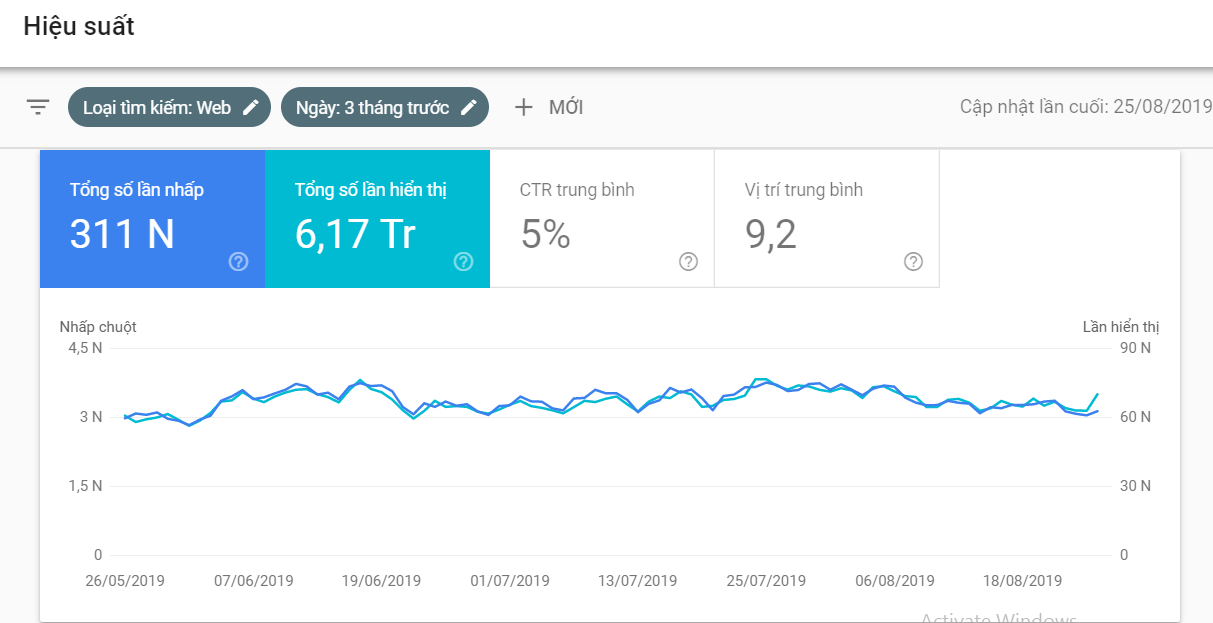This screenshot has height=623, width=1213.
Task: Open the Ngày: 3 tháng trước filter
Action: (x=372, y=107)
